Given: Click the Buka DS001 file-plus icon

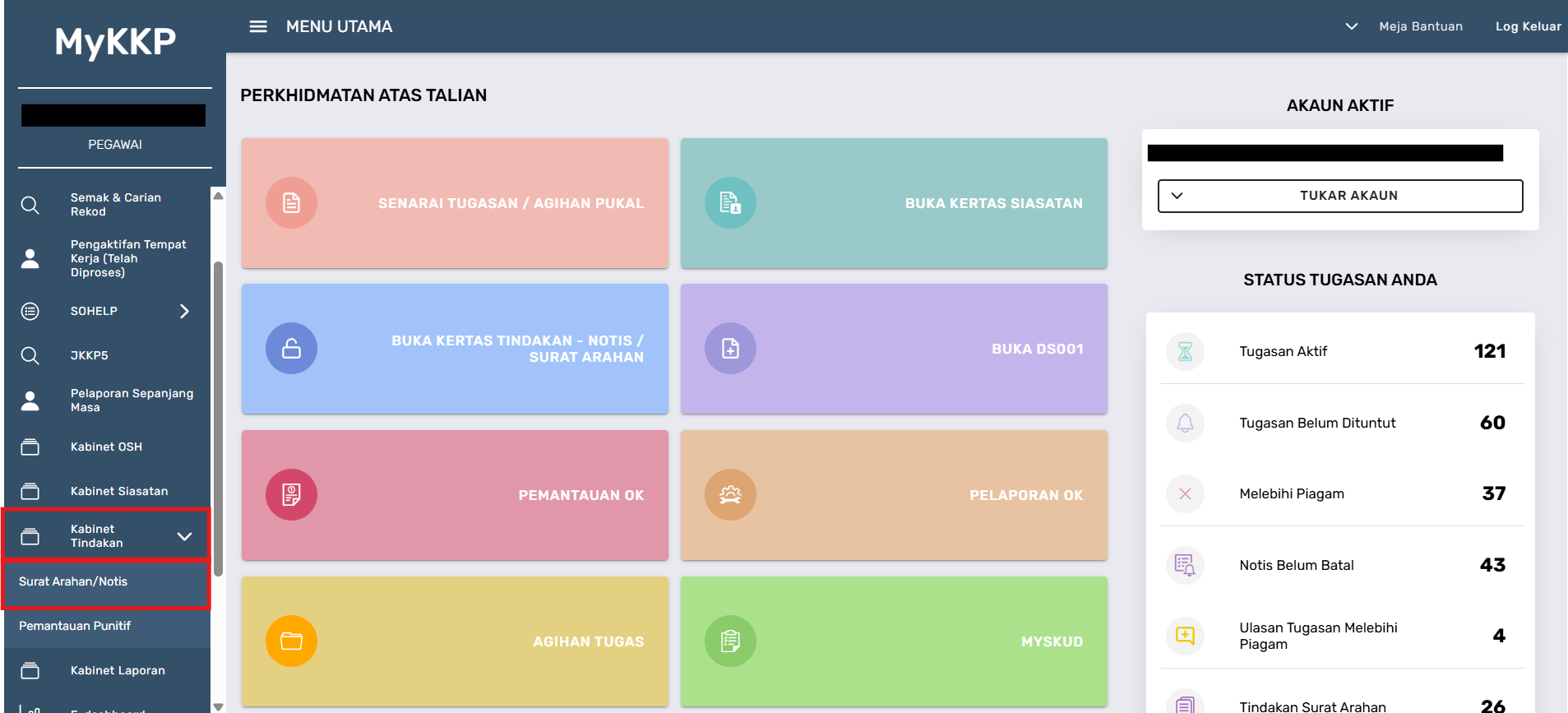Looking at the screenshot, I should pos(730,349).
